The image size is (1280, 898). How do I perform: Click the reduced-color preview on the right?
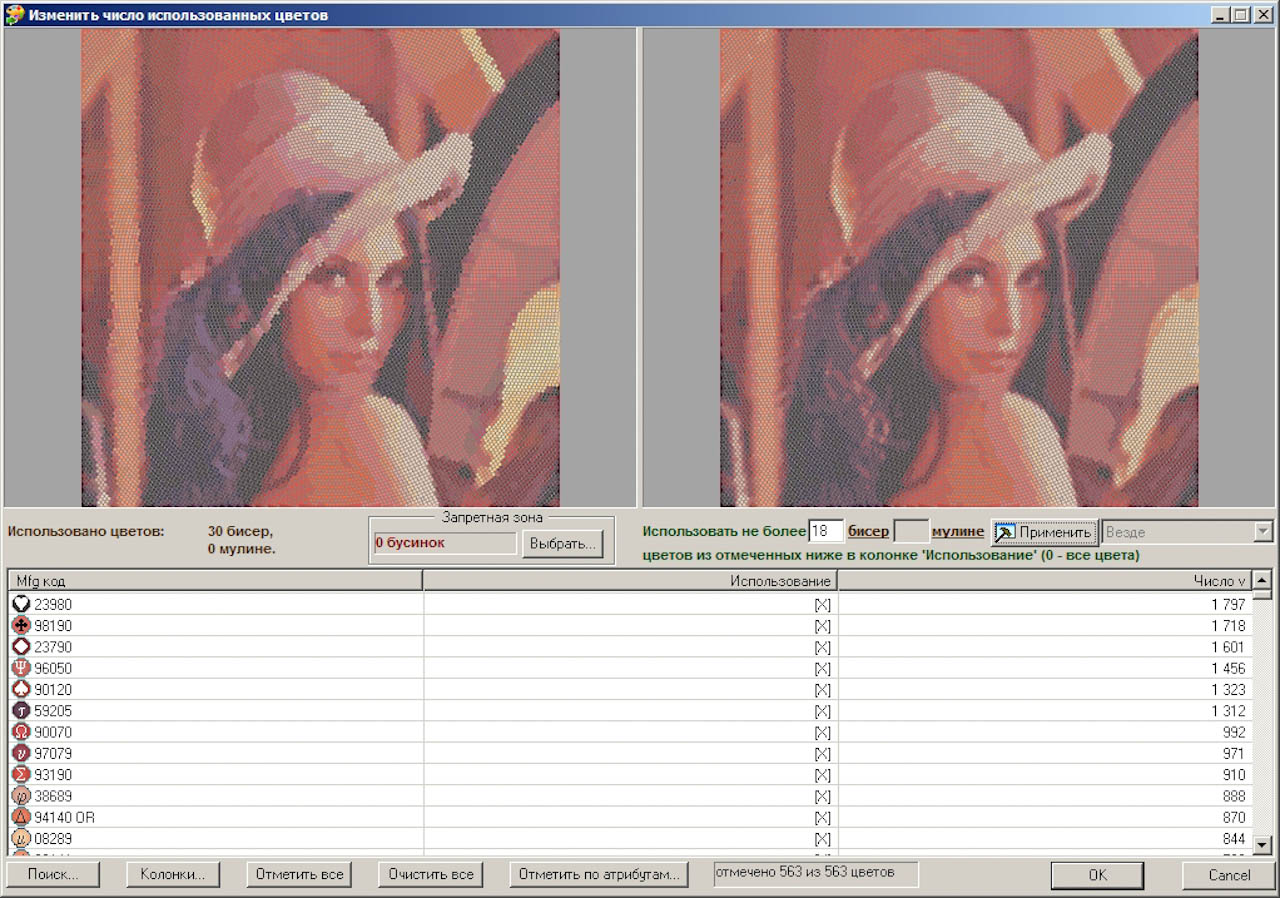coord(959,267)
